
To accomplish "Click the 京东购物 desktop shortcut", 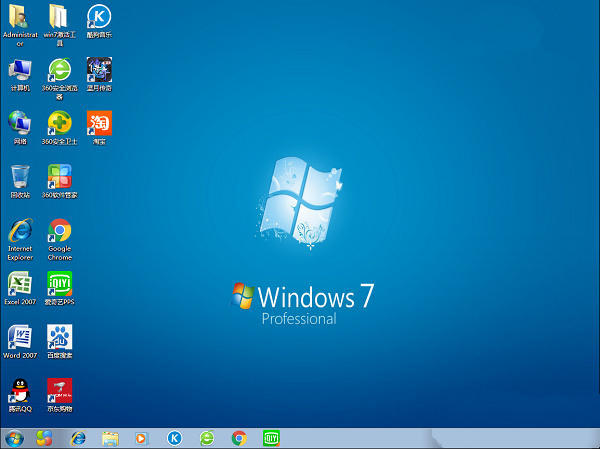I will pos(59,390).
